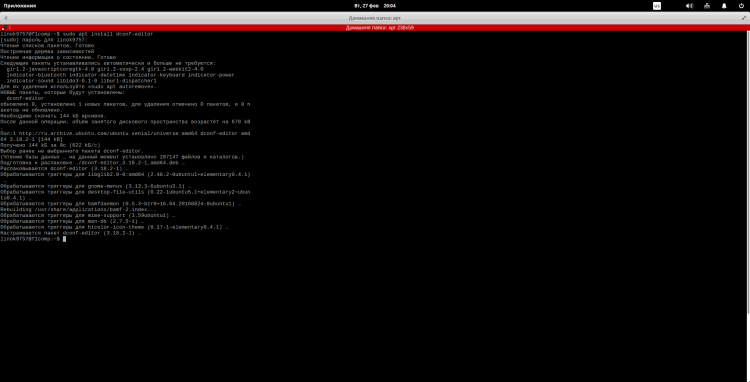
Task: Click the 'Необходимо скачать 144 kB архивов' line
Action: [53, 116]
